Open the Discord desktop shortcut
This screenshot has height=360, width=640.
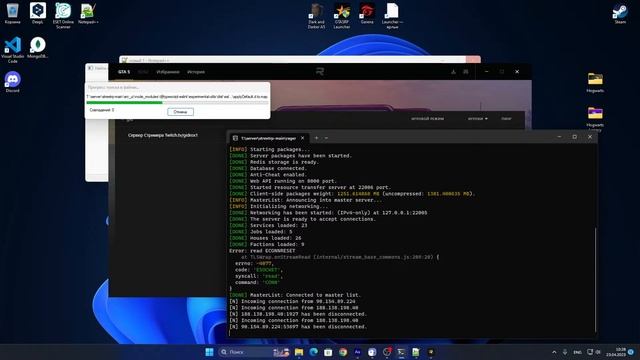tap(13, 82)
